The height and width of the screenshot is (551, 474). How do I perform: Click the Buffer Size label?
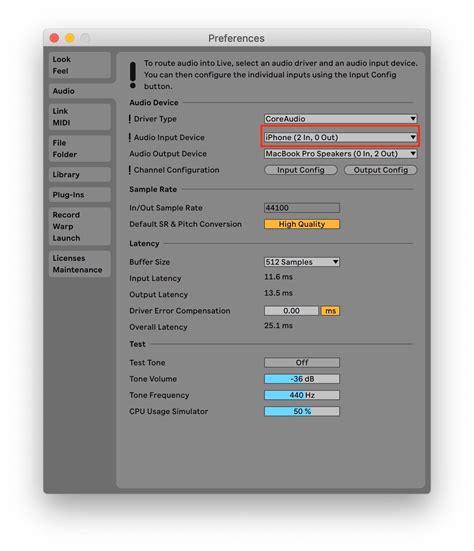[150, 262]
